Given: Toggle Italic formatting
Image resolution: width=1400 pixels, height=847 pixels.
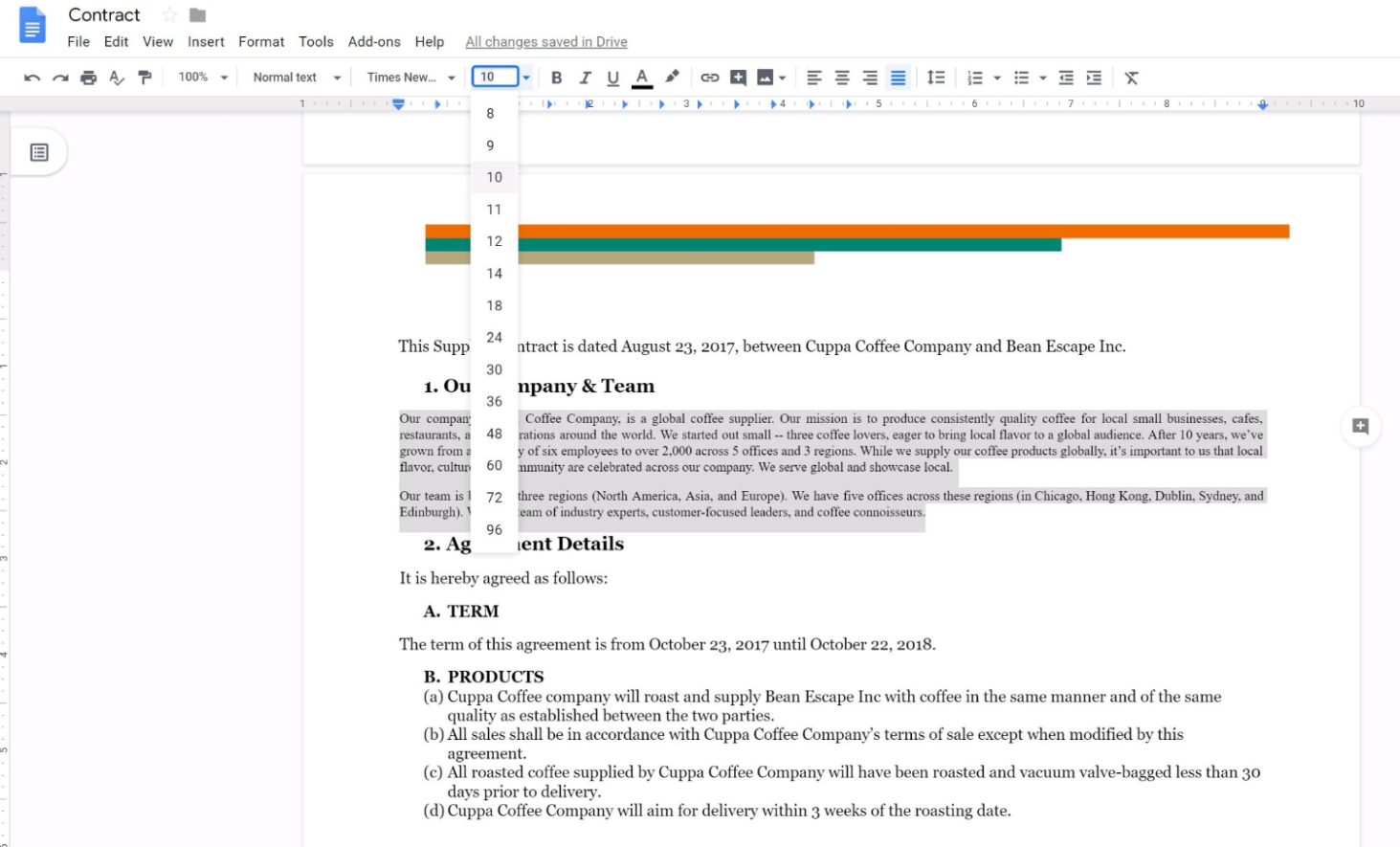Looking at the screenshot, I should (585, 78).
